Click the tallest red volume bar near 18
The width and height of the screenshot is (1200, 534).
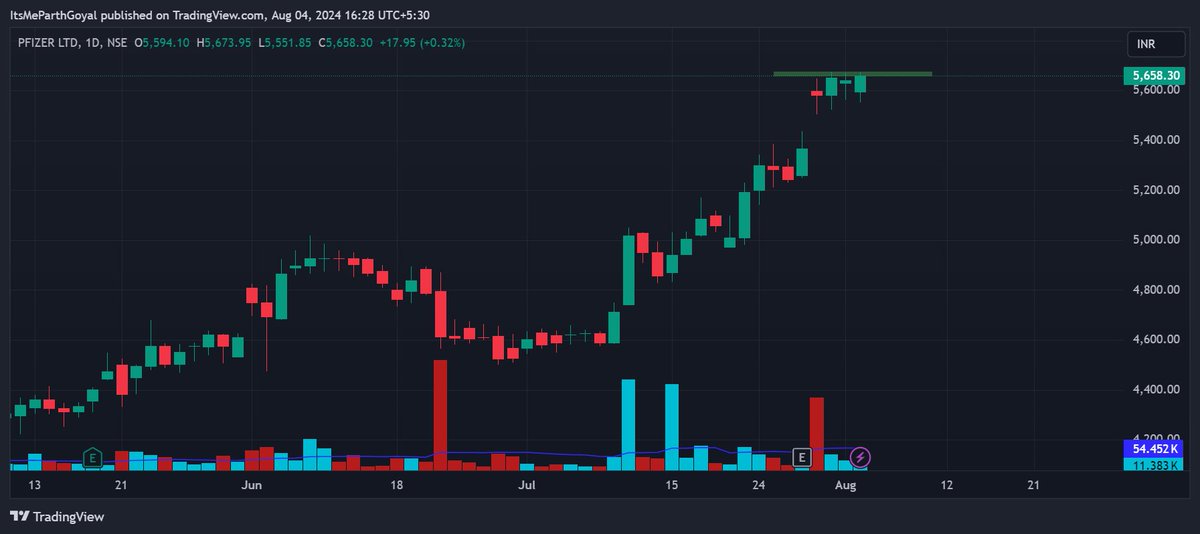pyautogui.click(x=440, y=415)
